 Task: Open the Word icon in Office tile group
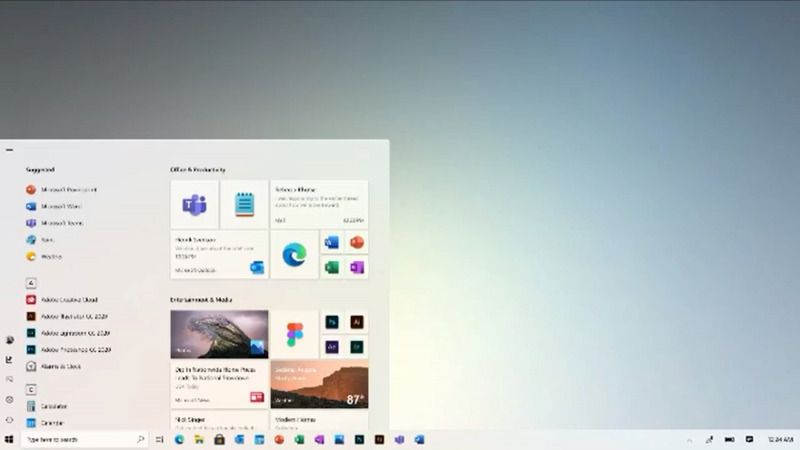pos(331,243)
